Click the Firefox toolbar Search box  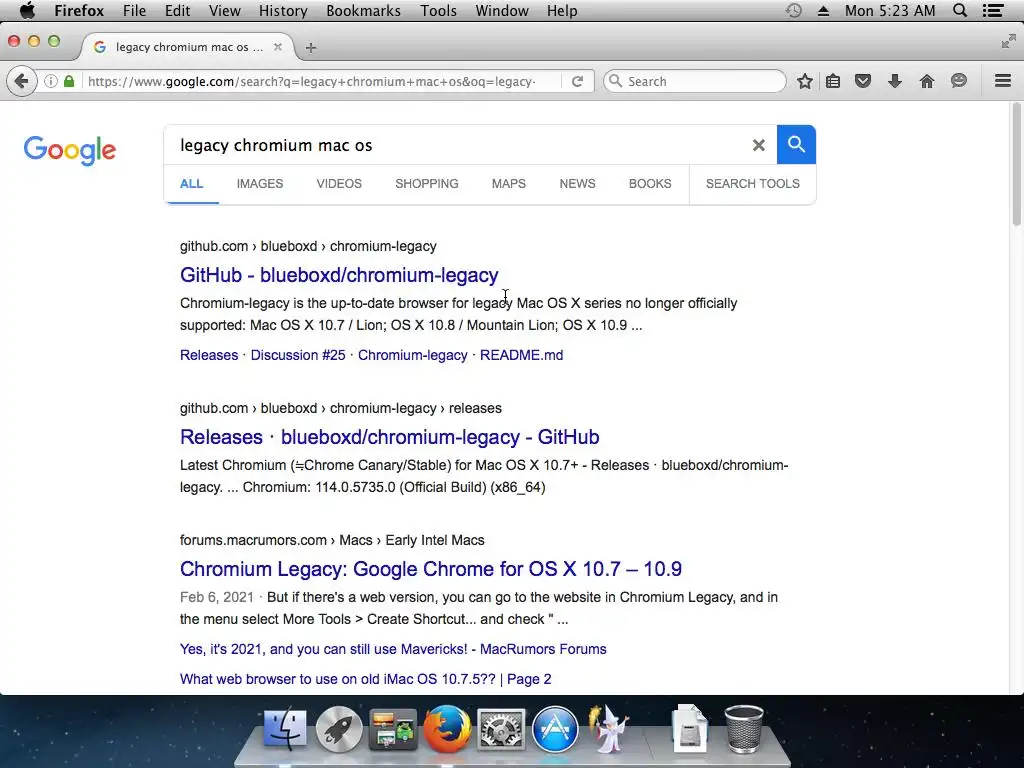[695, 82]
